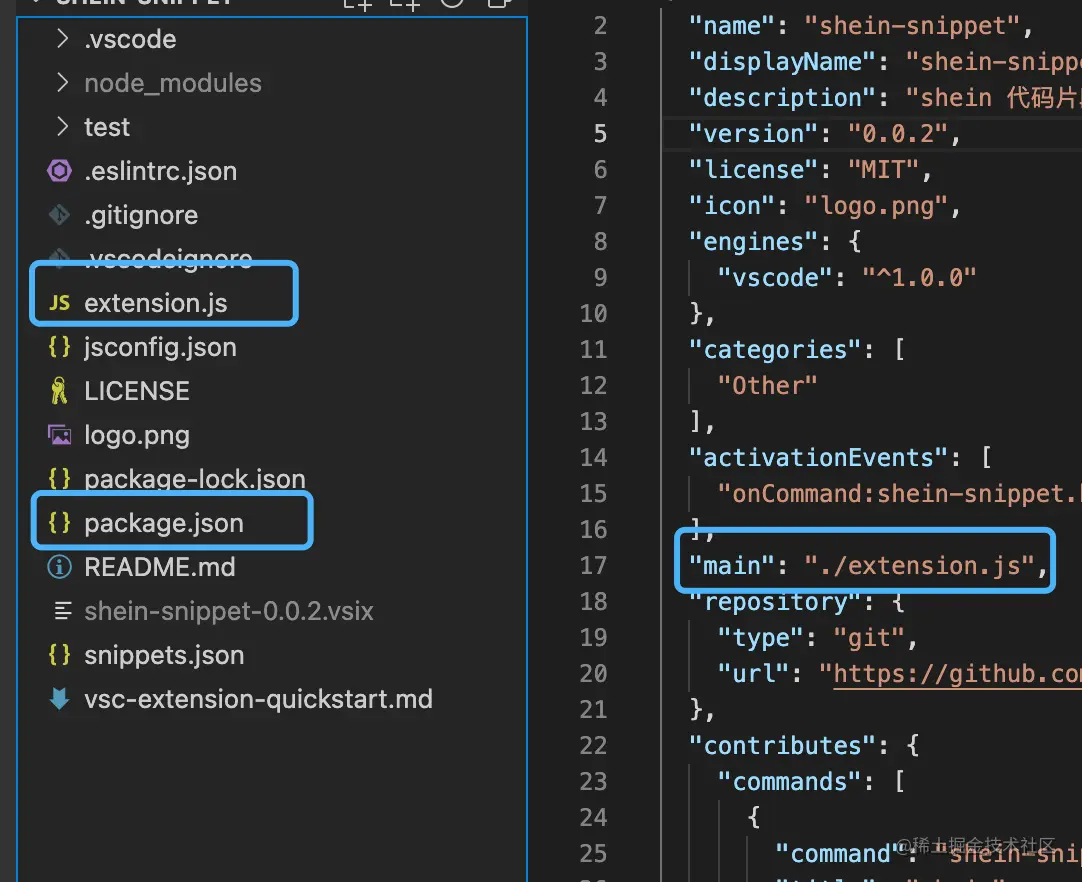1082x882 pixels.
Task: Open package-lock.json file
Action: [195, 479]
